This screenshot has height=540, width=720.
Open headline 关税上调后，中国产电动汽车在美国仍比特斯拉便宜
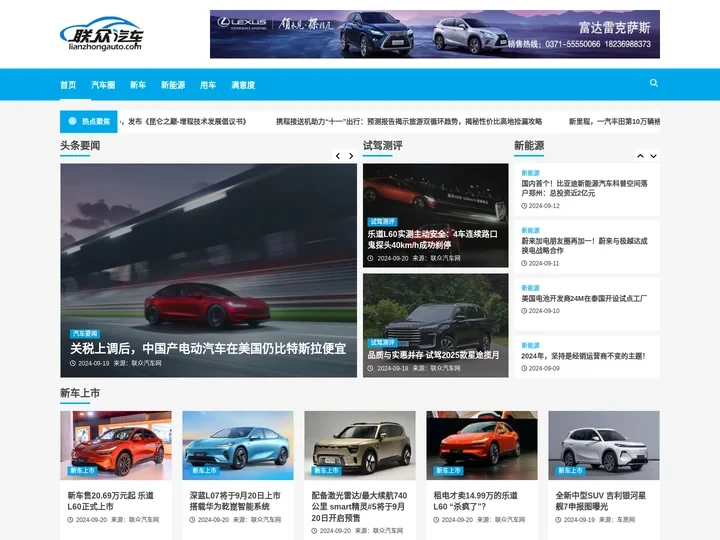208,349
